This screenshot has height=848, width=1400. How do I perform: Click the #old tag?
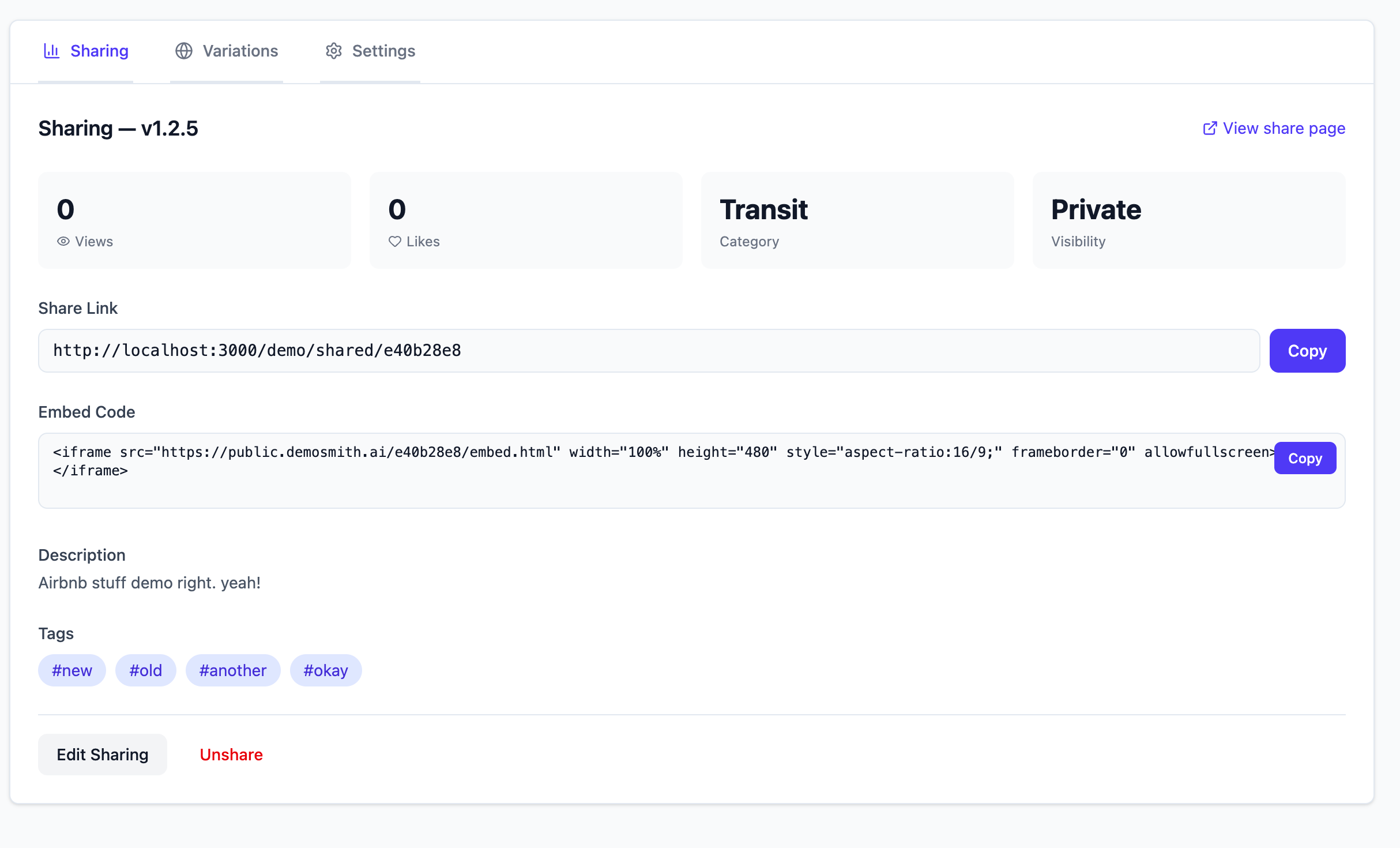coord(145,670)
